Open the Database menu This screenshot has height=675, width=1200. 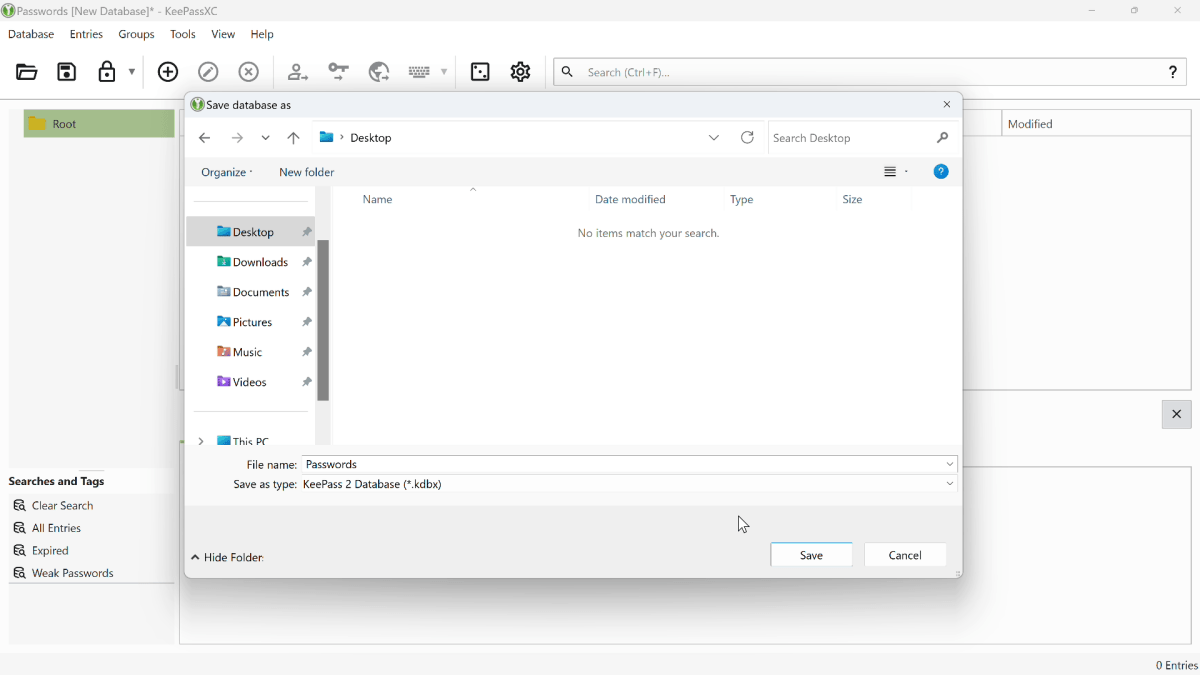31,34
